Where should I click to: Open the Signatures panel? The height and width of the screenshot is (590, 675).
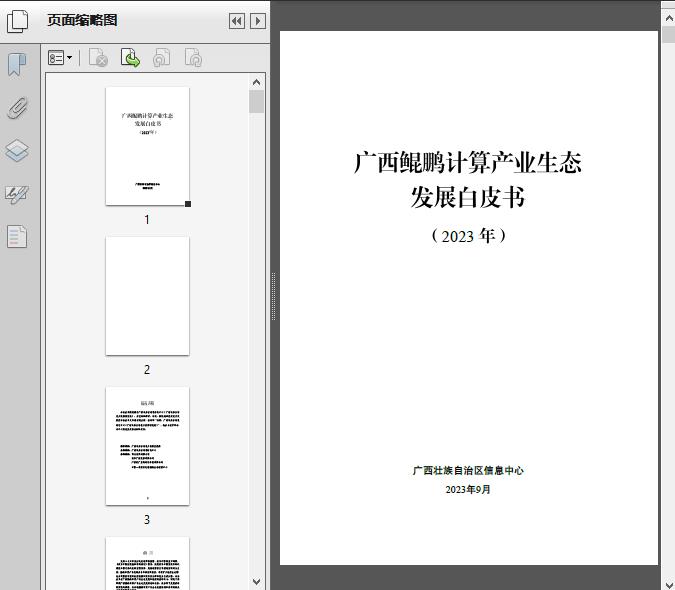pyautogui.click(x=17, y=194)
